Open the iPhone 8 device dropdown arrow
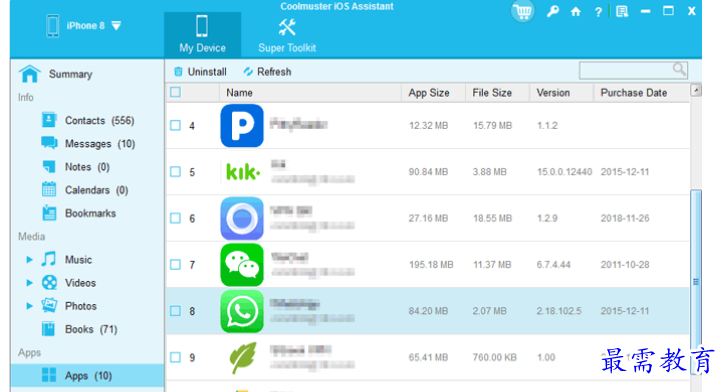This screenshot has width=723, height=392. point(116,26)
